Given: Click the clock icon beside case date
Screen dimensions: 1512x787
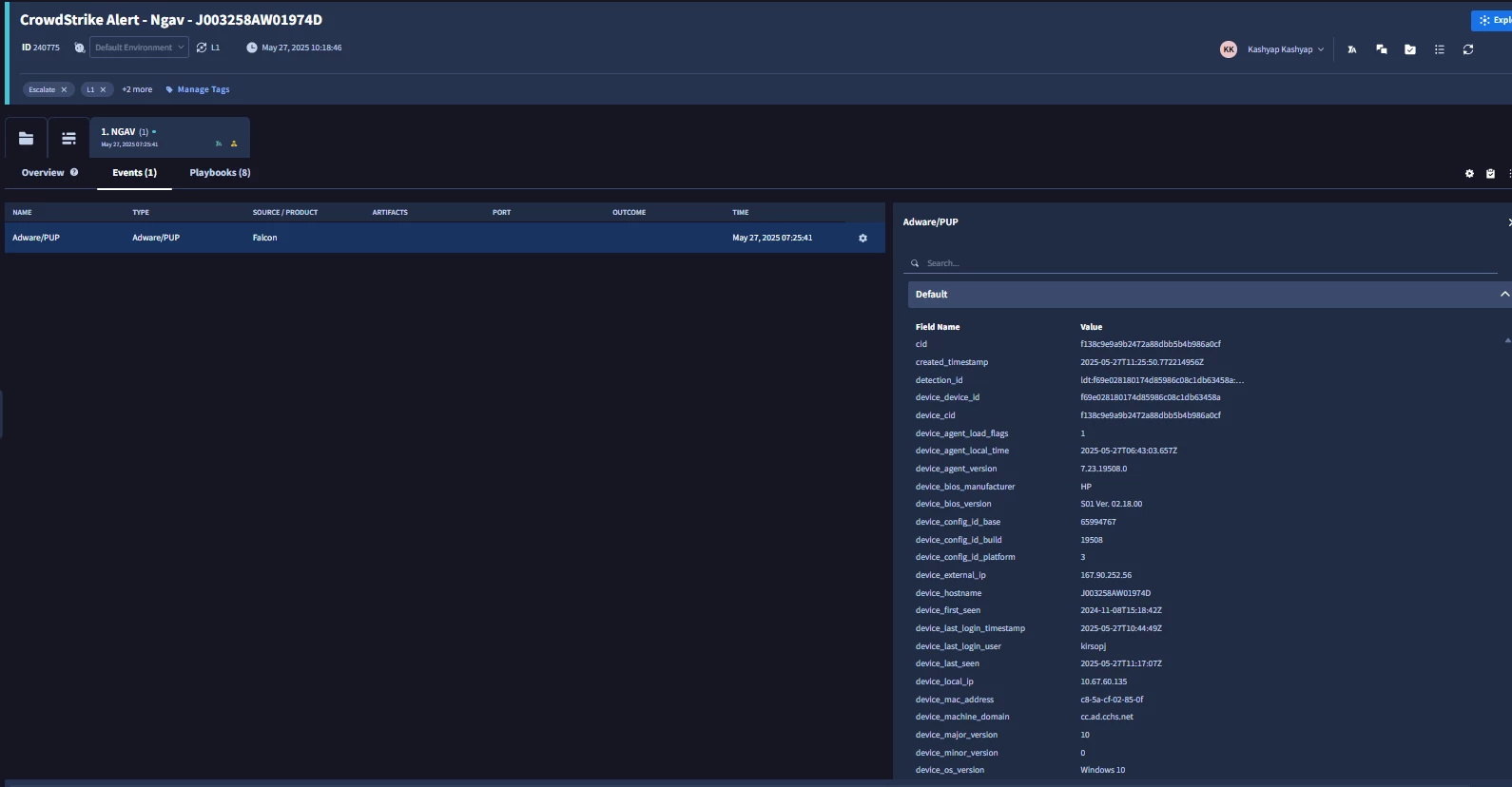Looking at the screenshot, I should tap(252, 48).
